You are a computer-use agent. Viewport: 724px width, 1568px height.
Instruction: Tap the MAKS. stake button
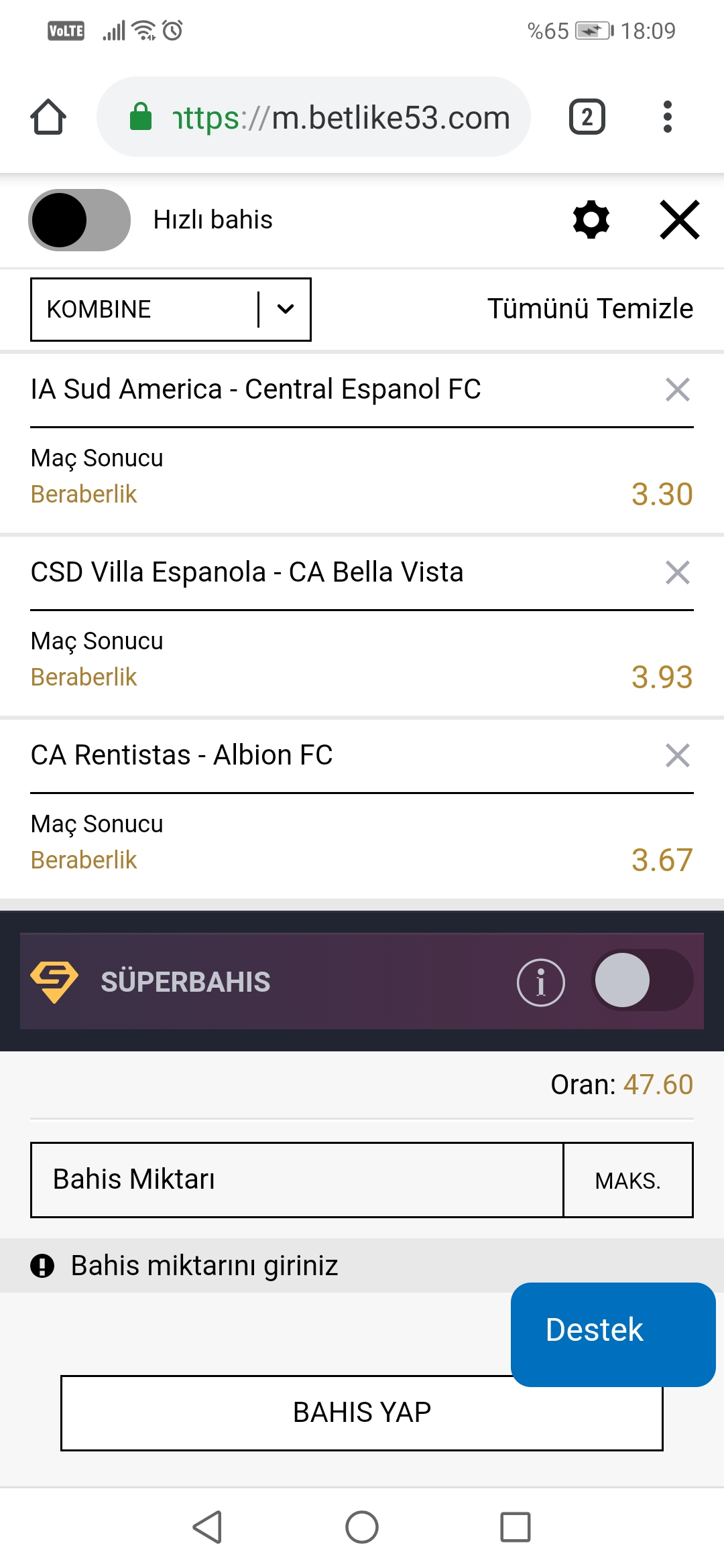point(628,1180)
